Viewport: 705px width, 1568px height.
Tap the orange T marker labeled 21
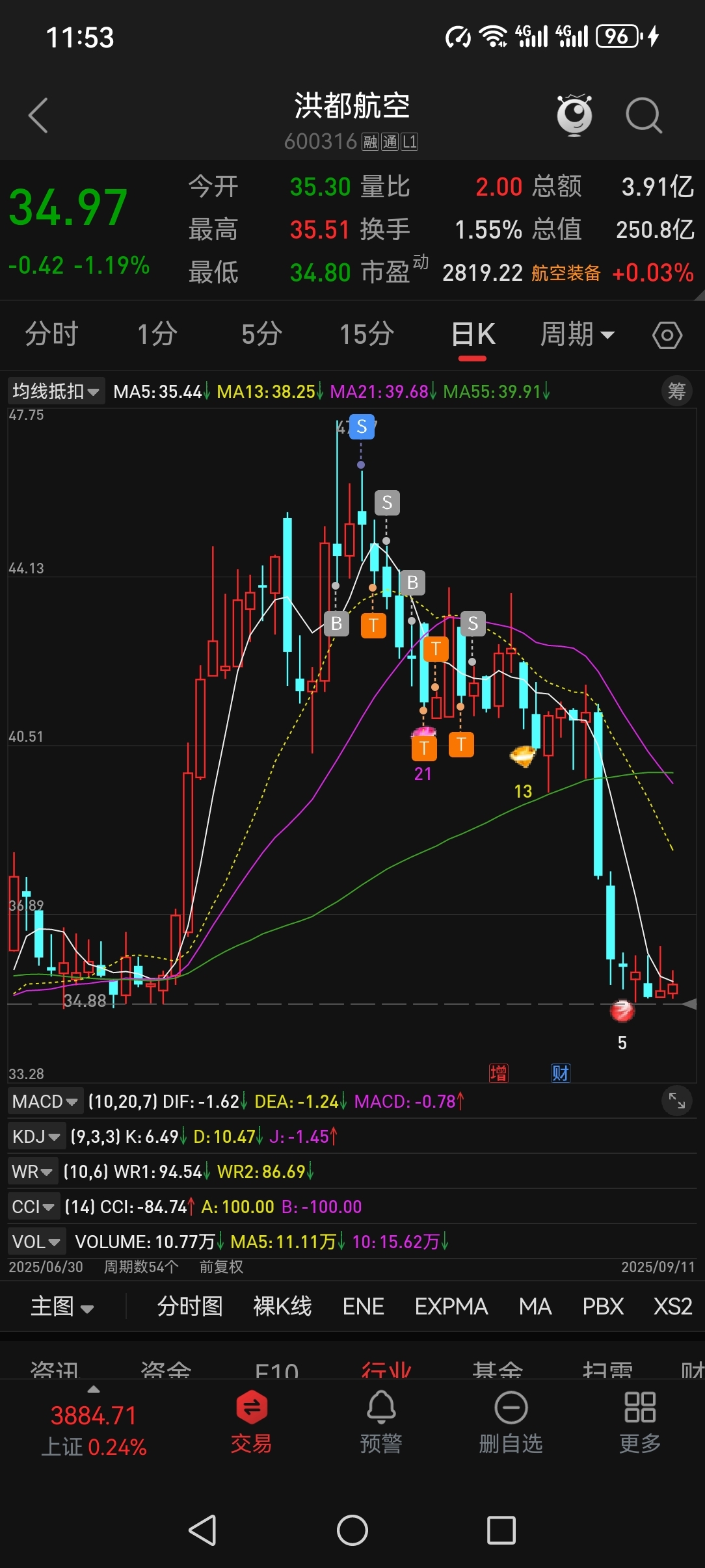pyautogui.click(x=424, y=748)
